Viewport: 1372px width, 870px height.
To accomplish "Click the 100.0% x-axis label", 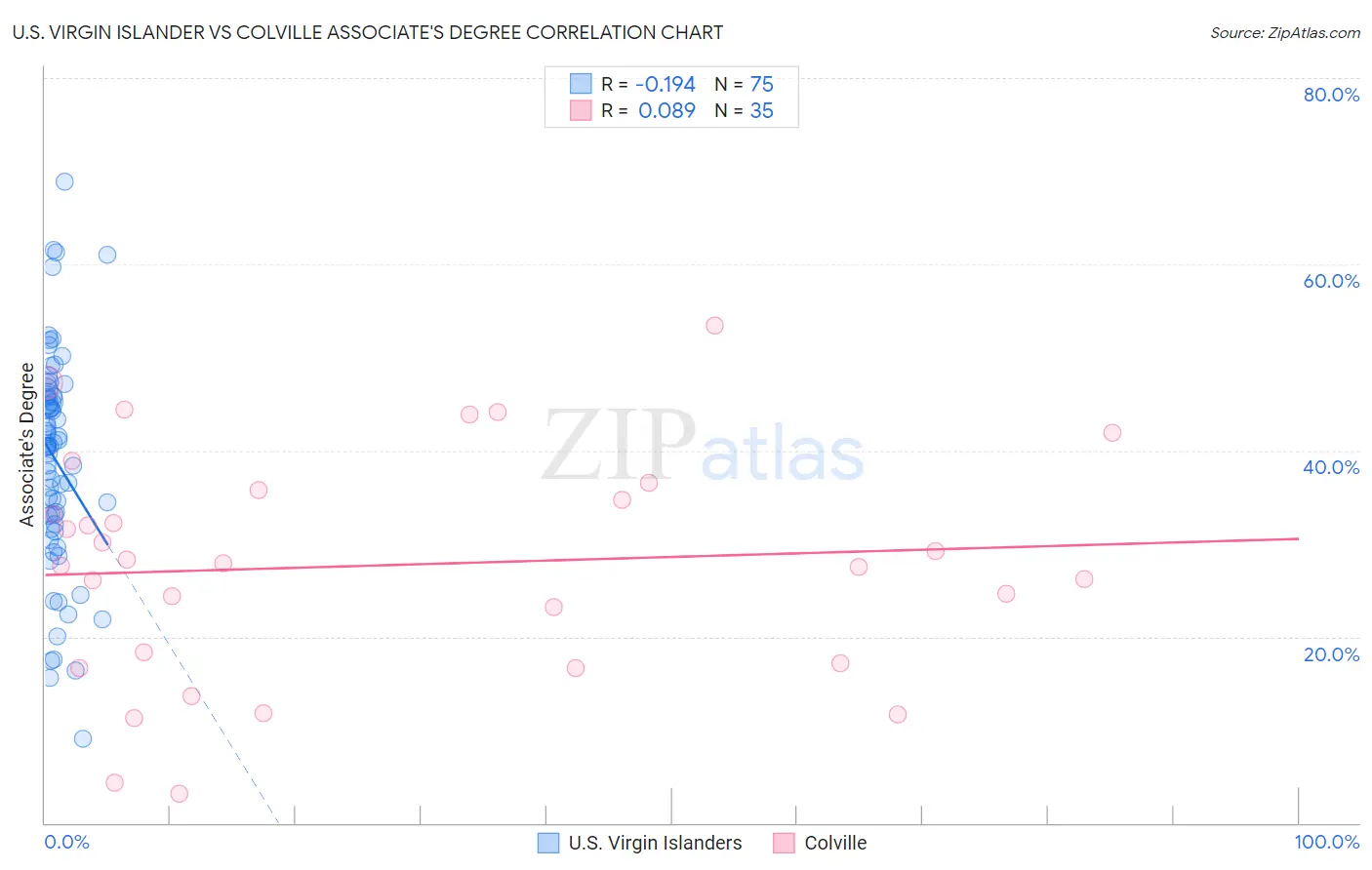I will (x=1327, y=842).
